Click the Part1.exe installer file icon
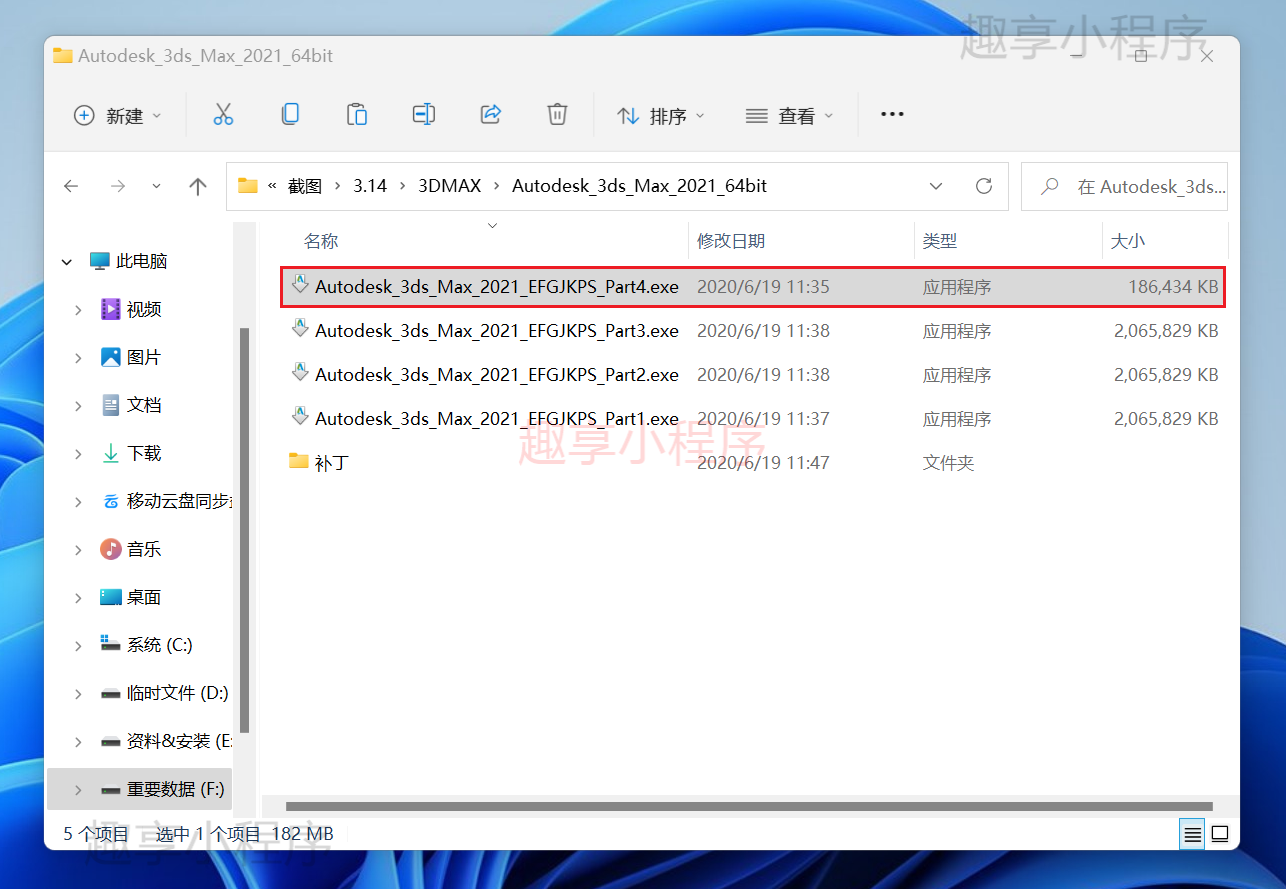Viewport: 1286px width, 889px height. [299, 417]
